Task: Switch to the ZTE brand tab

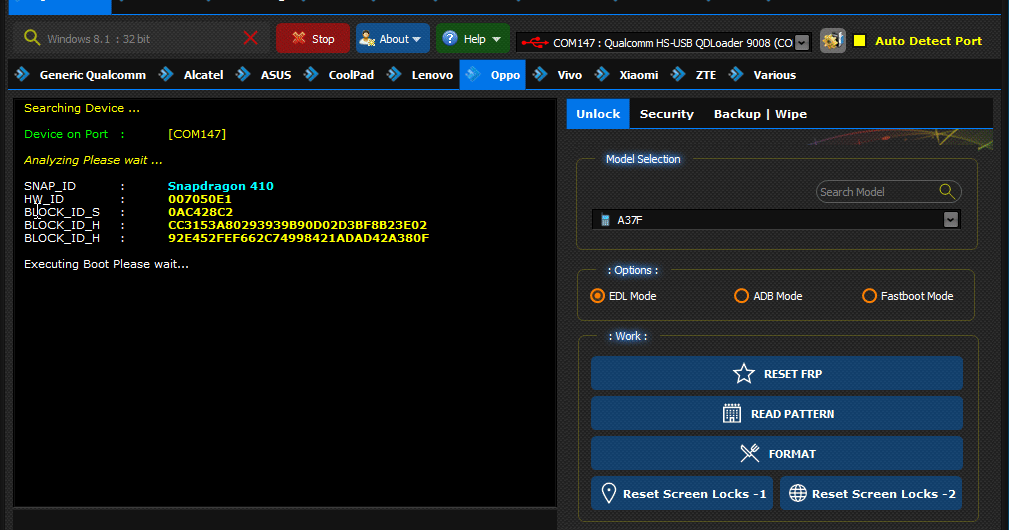Action: click(x=705, y=75)
